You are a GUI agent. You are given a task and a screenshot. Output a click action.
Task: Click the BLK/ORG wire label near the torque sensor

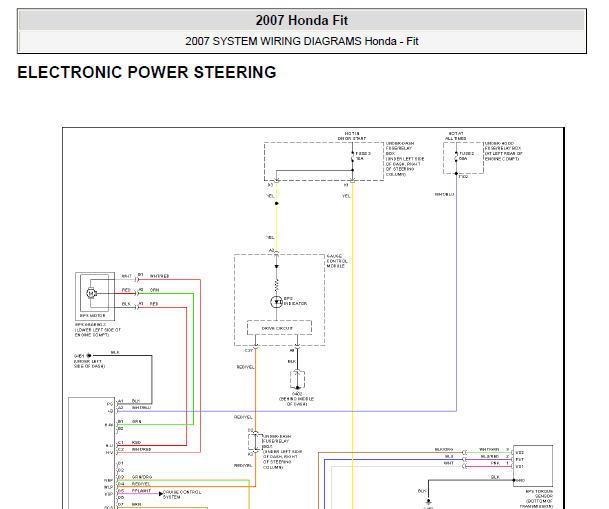[444, 449]
